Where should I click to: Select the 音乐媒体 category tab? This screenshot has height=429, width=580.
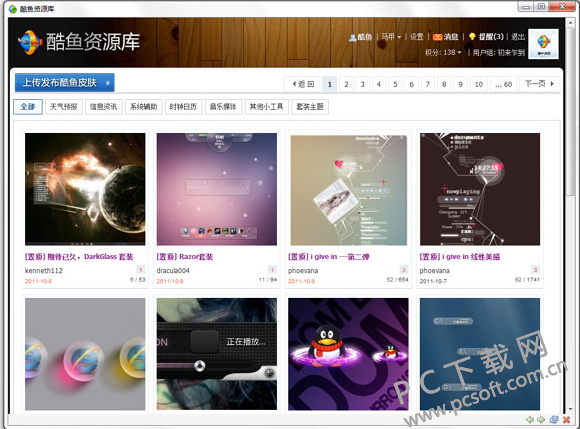pos(223,107)
